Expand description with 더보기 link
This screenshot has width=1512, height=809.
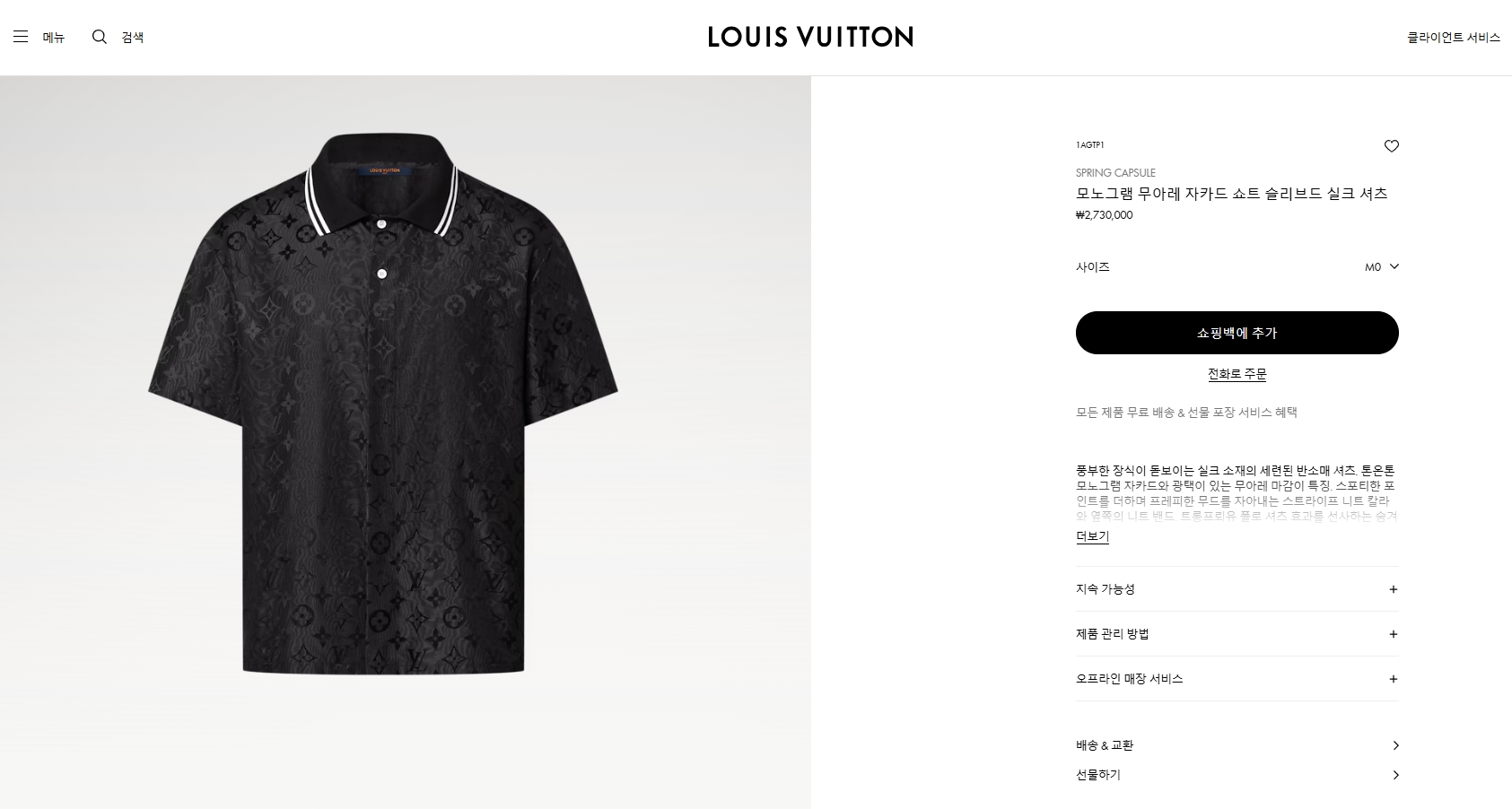(1092, 536)
